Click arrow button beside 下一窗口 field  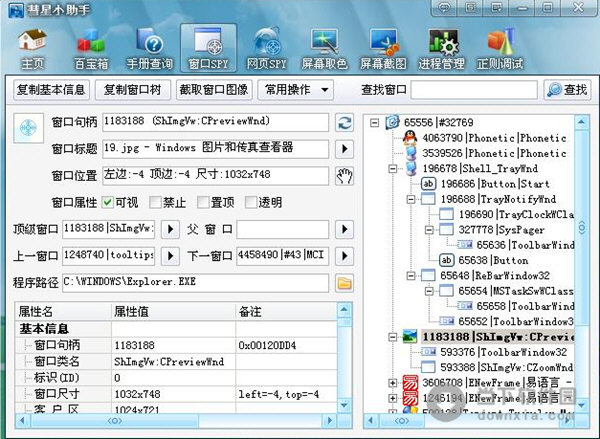[x=344, y=256]
